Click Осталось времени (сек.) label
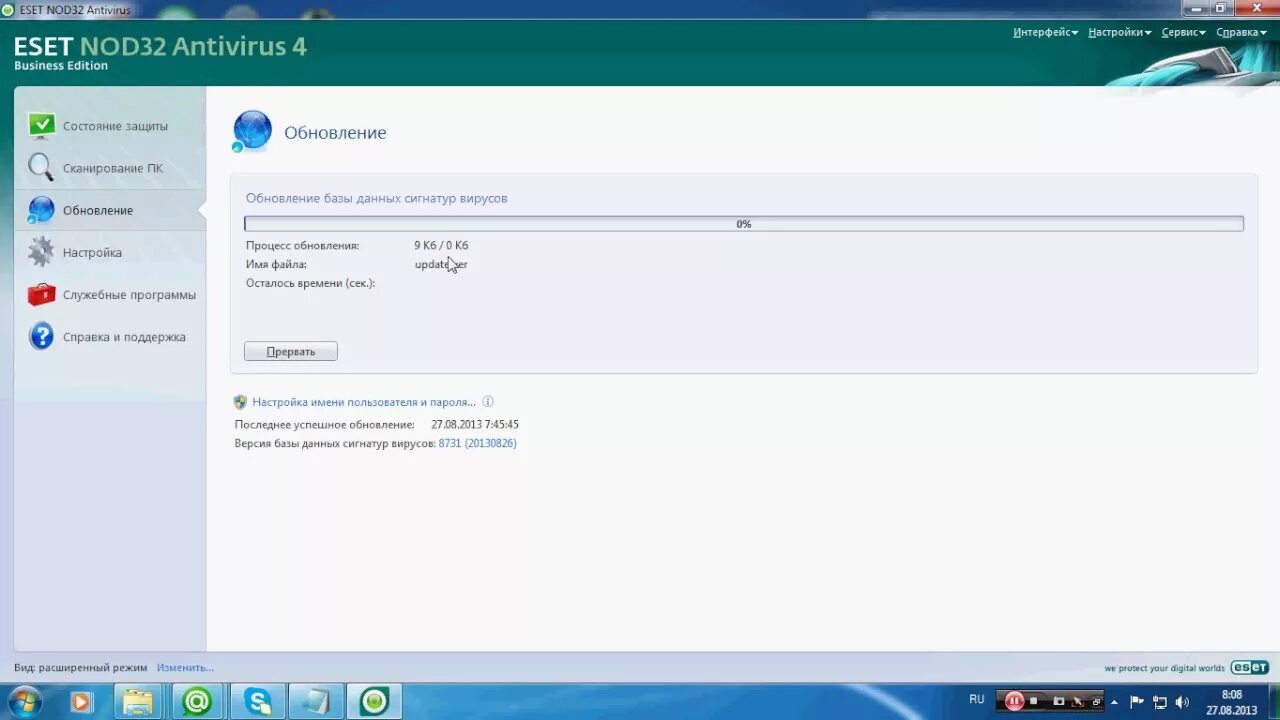This screenshot has height=720, width=1280. tap(311, 283)
